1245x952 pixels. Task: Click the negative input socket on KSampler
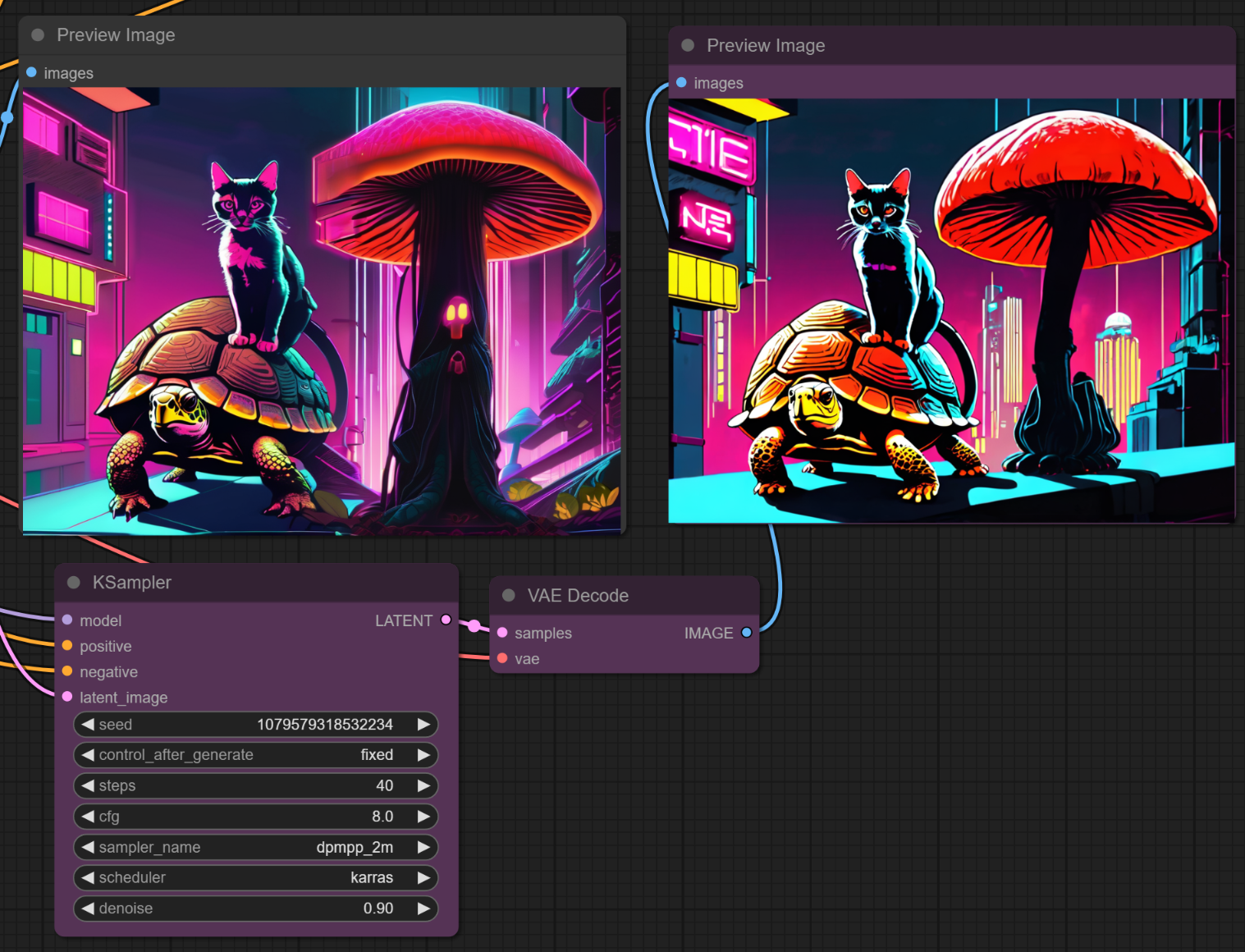[67, 671]
